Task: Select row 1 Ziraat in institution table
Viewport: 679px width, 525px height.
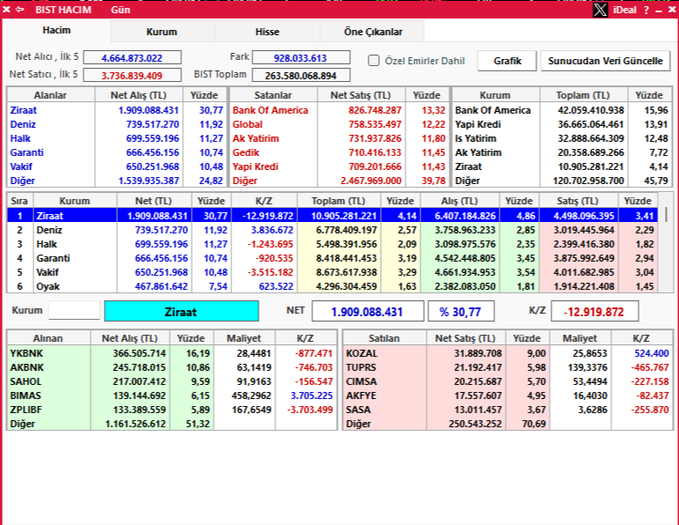Action: tap(332, 216)
